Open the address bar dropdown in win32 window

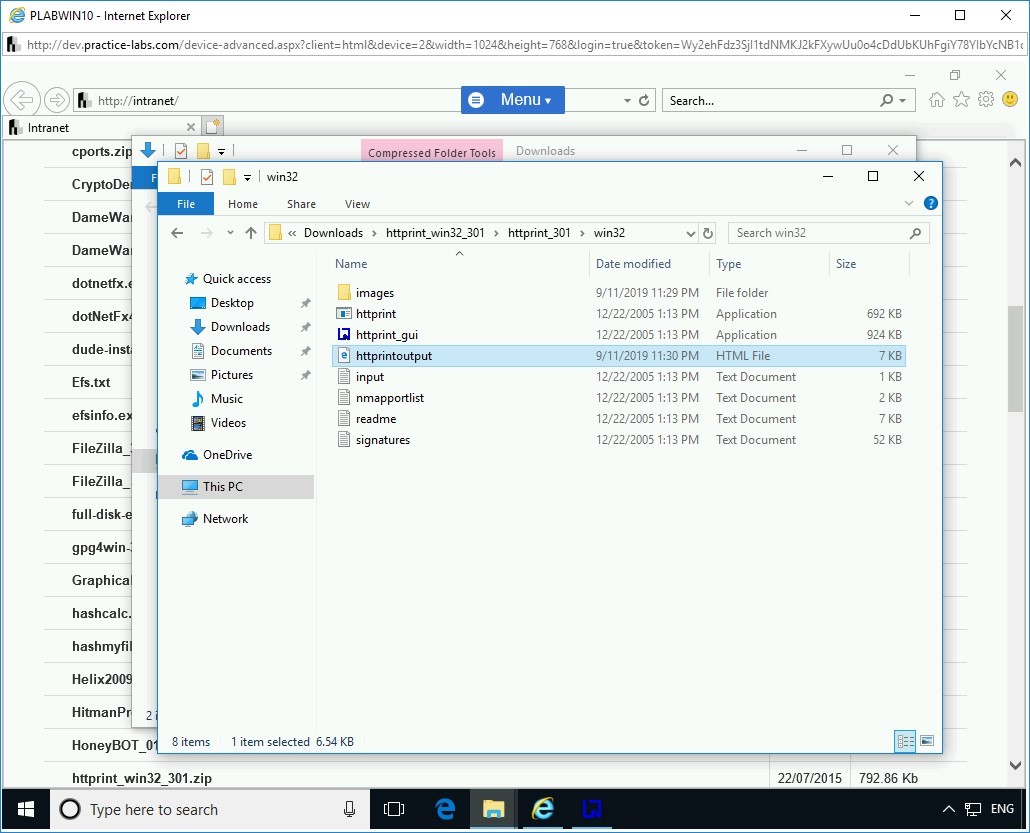(692, 233)
